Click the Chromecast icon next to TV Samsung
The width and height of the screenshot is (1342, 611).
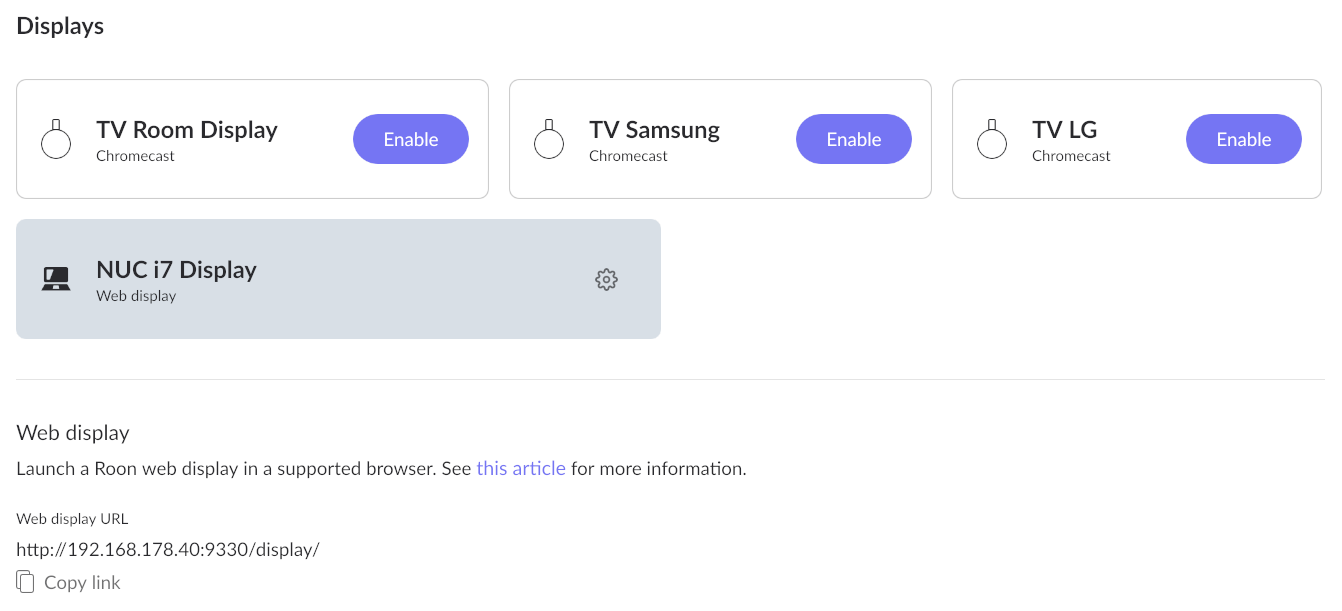549,139
